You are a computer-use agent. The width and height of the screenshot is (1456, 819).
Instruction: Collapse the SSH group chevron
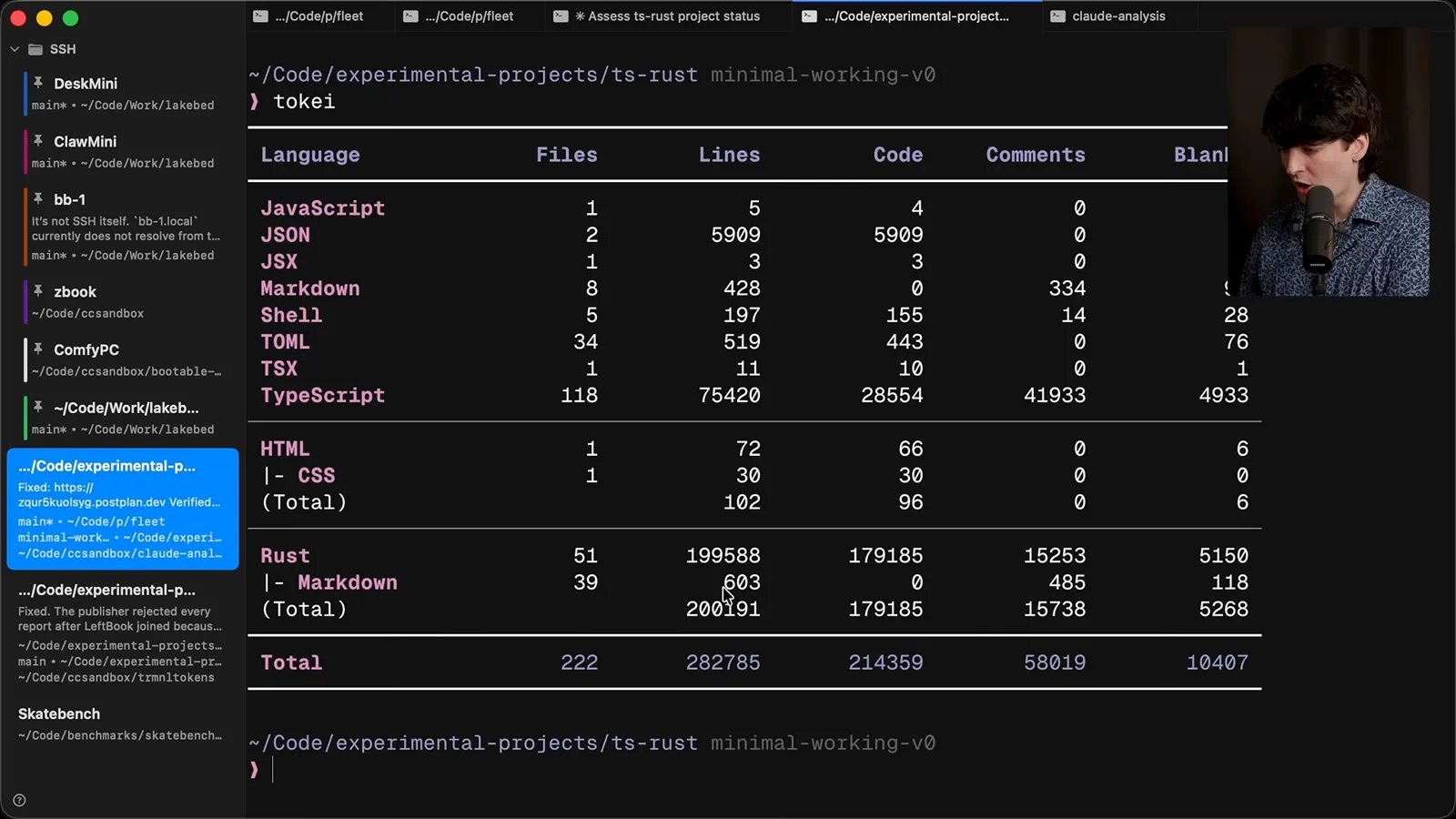(15, 49)
